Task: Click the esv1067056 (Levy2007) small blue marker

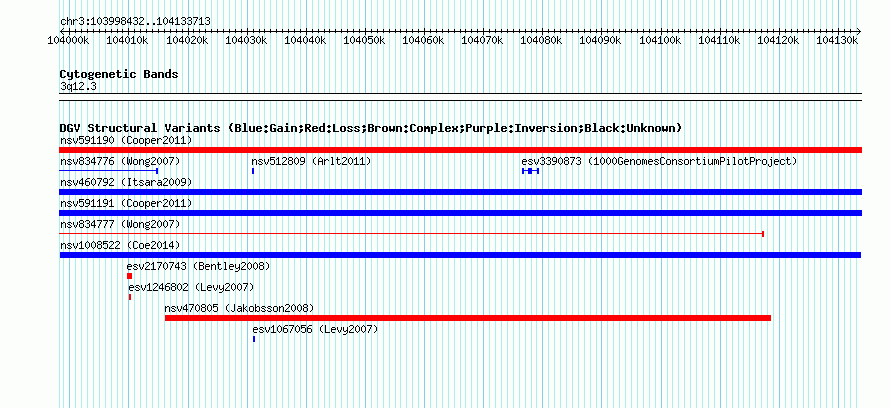Action: [254, 339]
